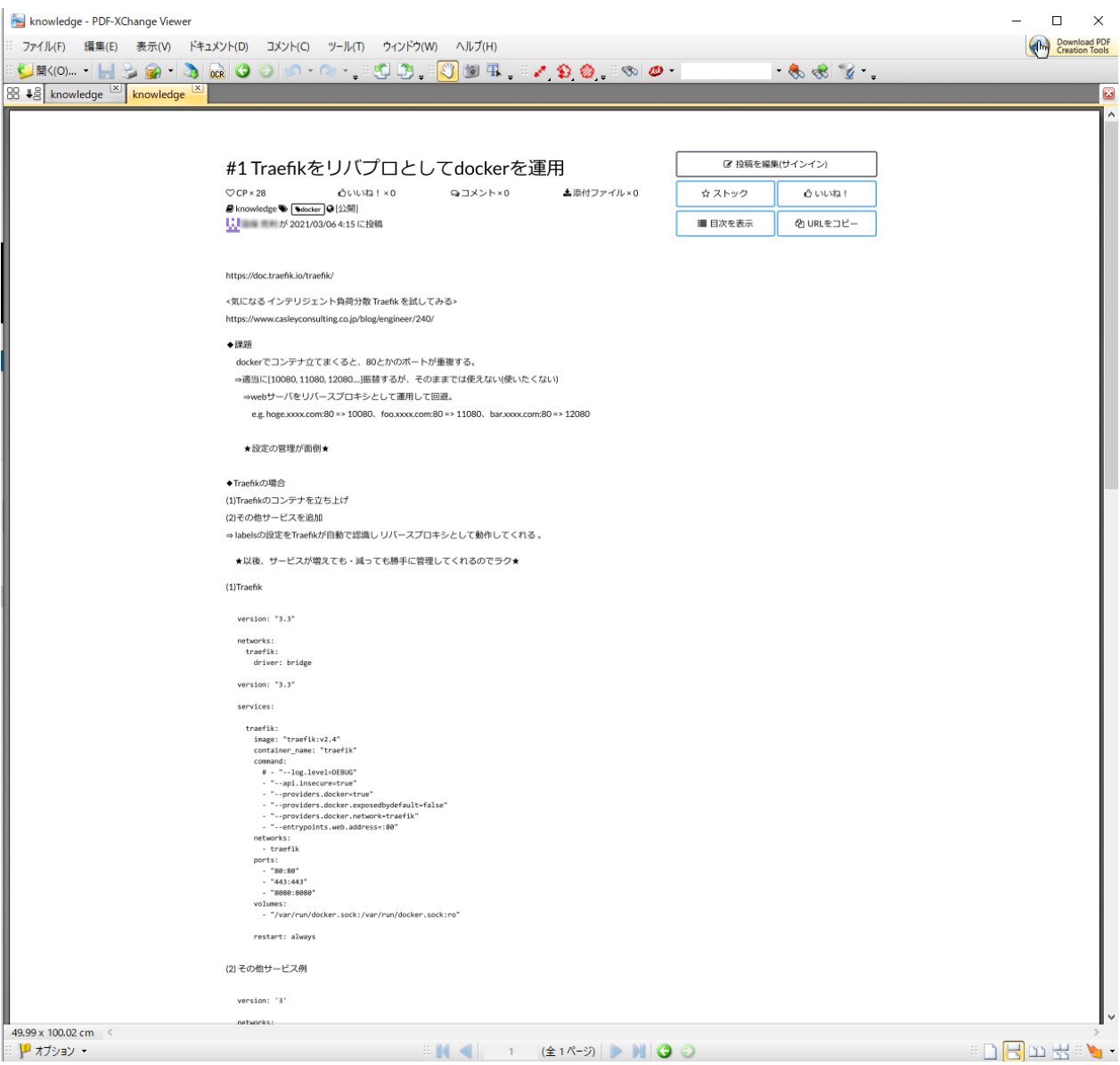Click the URLをコピー button
The image size is (1120, 1065).
[x=826, y=224]
